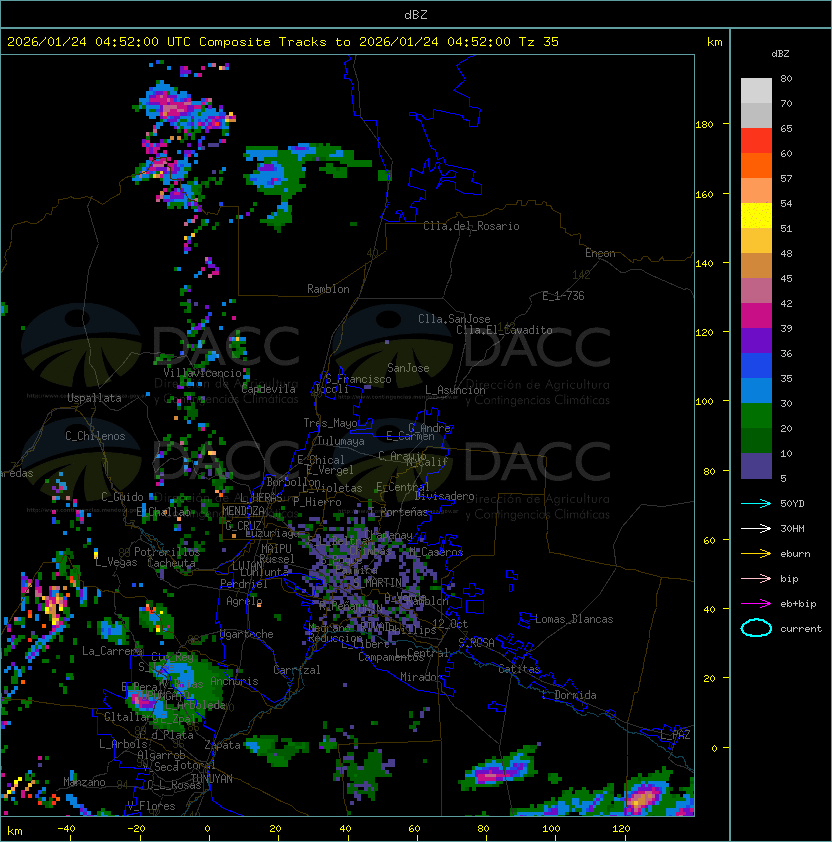Select the bright yellow 54 dBZ swatch
832x842 pixels.
click(756, 216)
